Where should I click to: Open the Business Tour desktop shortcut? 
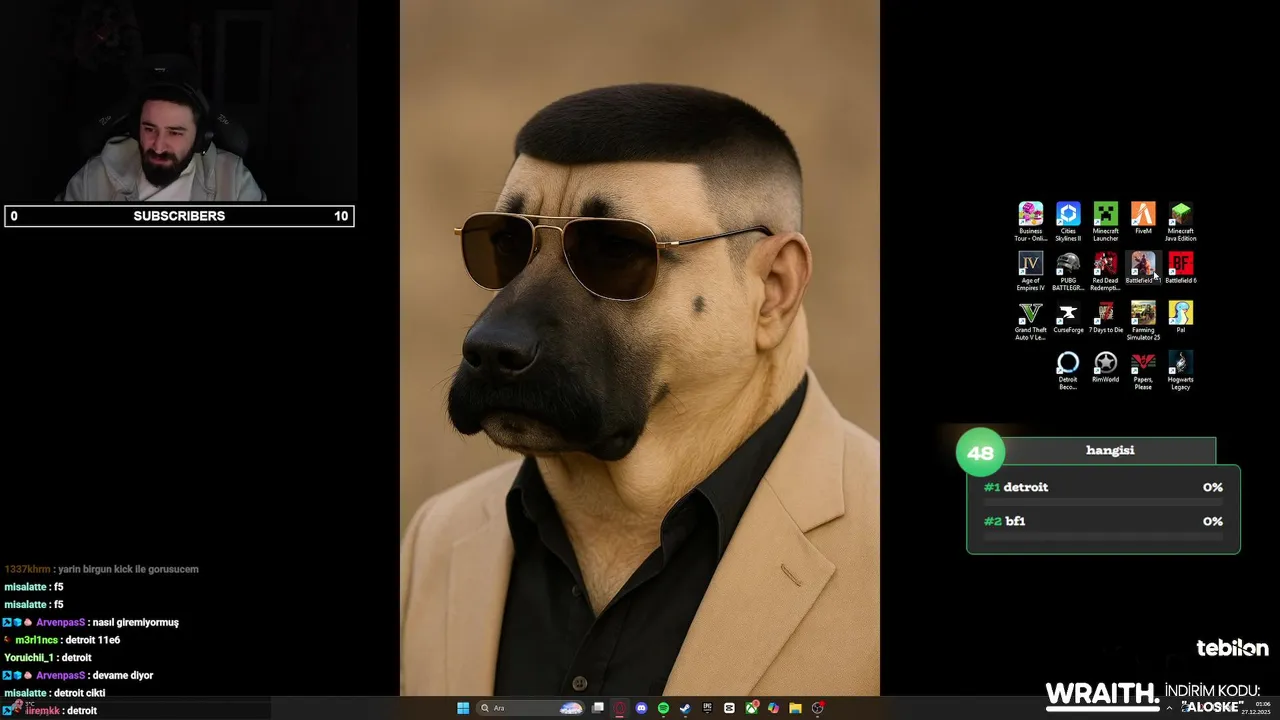click(1030, 220)
